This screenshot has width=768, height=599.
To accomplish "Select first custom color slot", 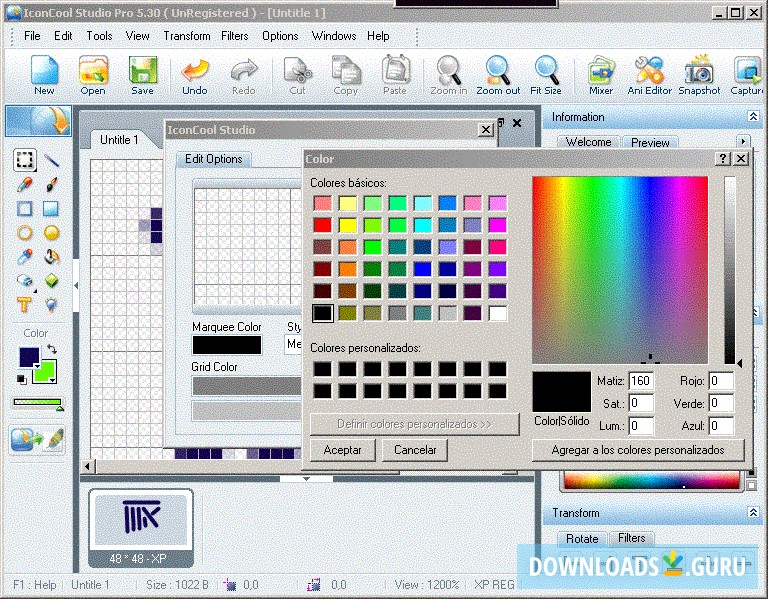I will pos(322,369).
